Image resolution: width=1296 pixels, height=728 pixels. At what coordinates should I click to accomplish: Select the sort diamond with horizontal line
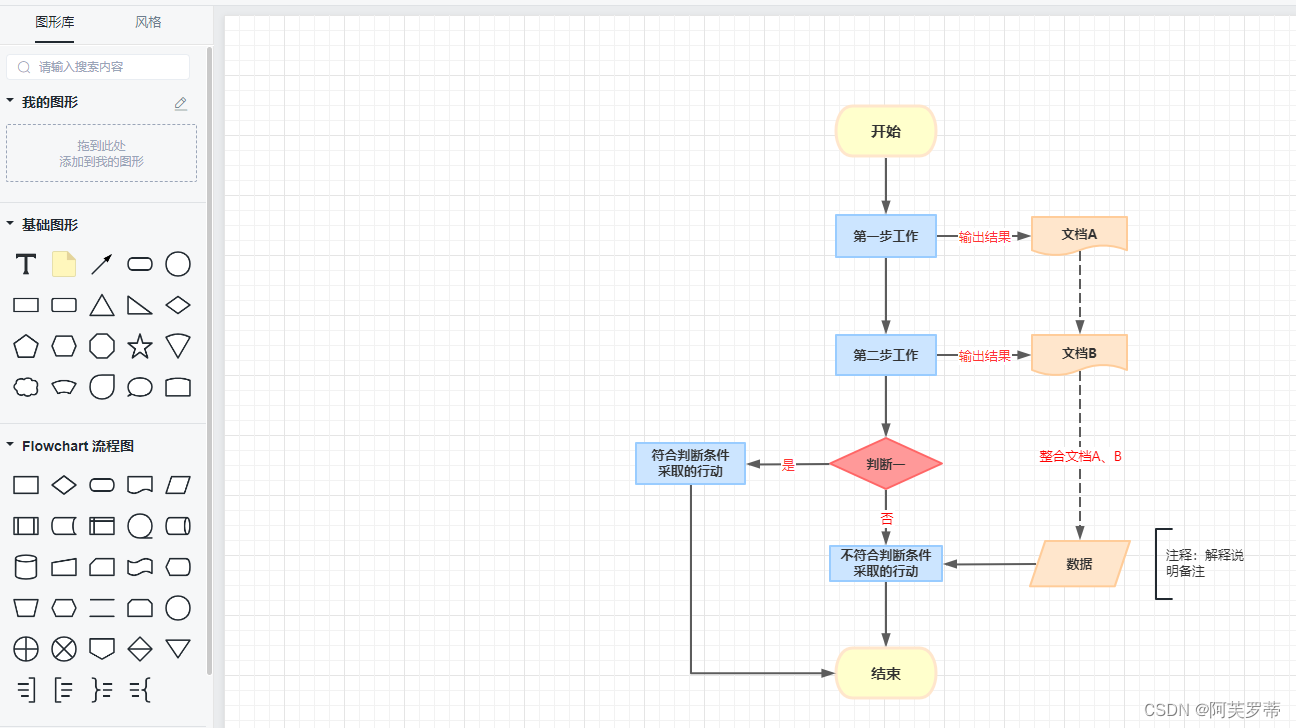click(x=140, y=649)
